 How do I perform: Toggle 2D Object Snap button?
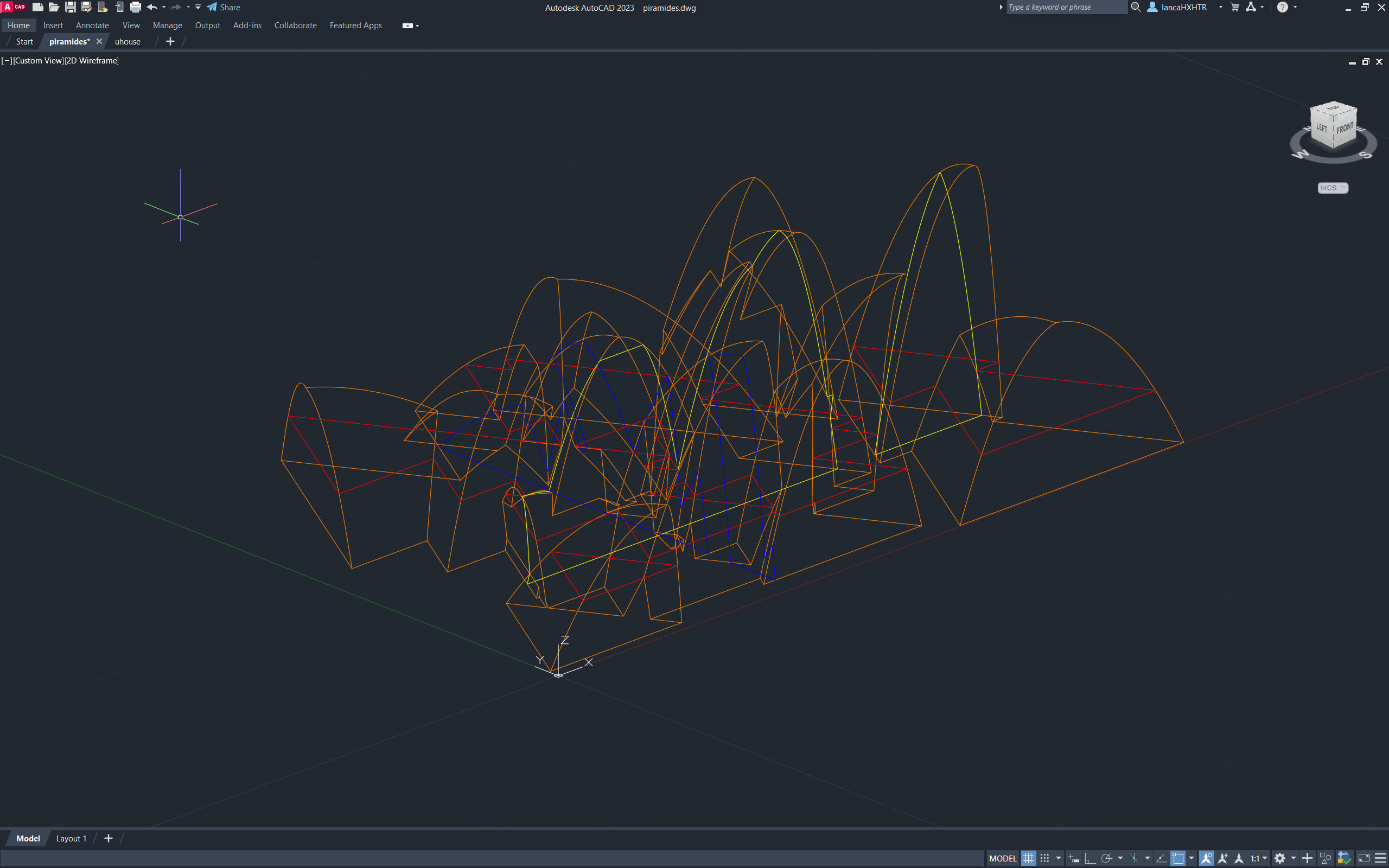1178,858
